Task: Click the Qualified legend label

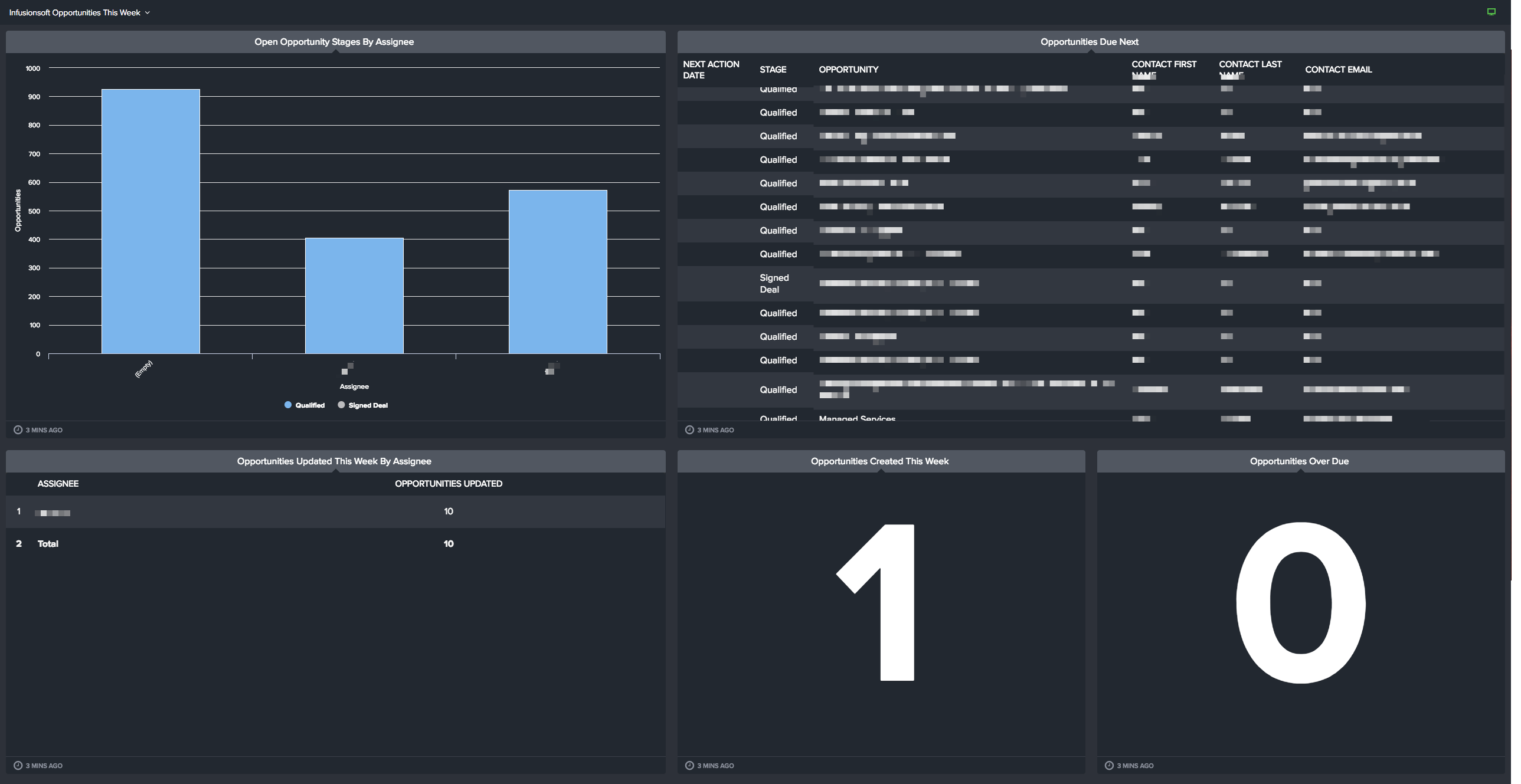Action: tap(310, 405)
